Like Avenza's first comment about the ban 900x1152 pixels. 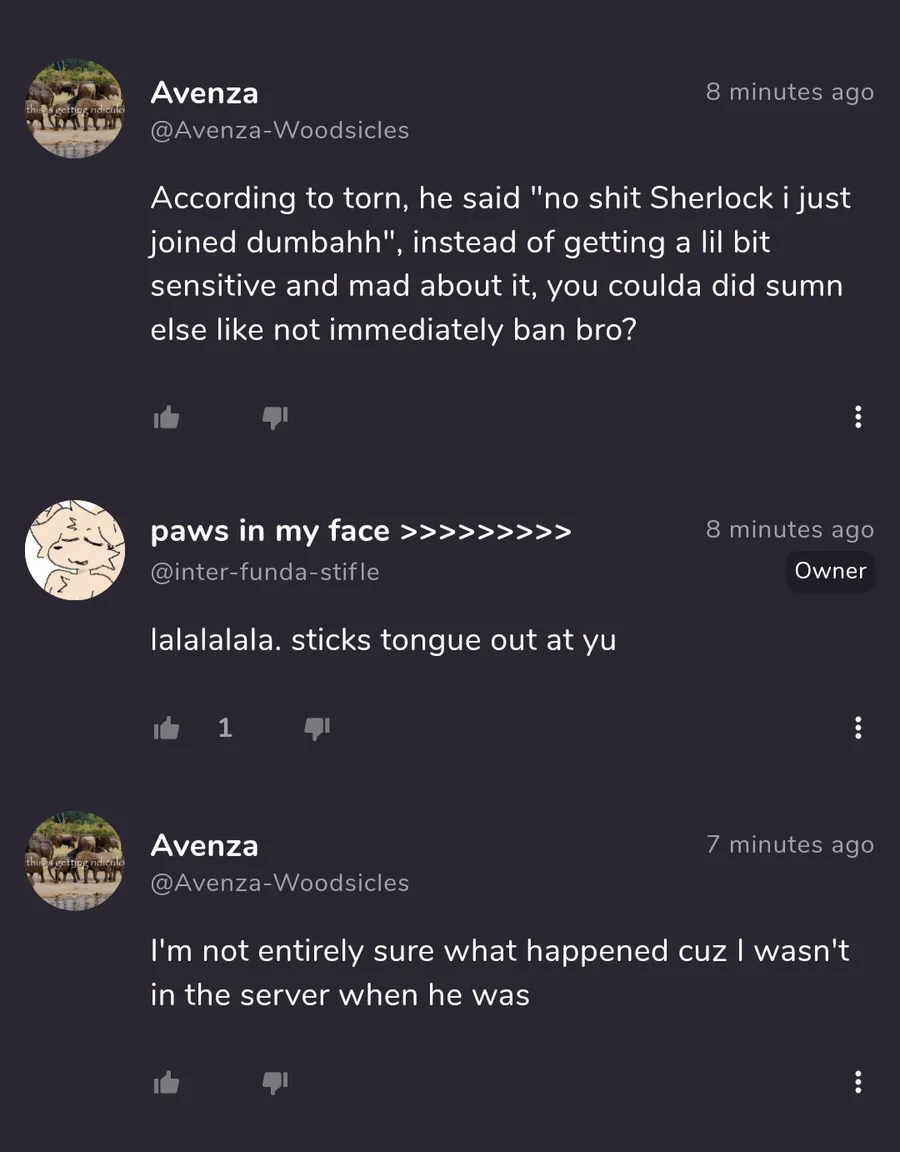[x=166, y=418]
